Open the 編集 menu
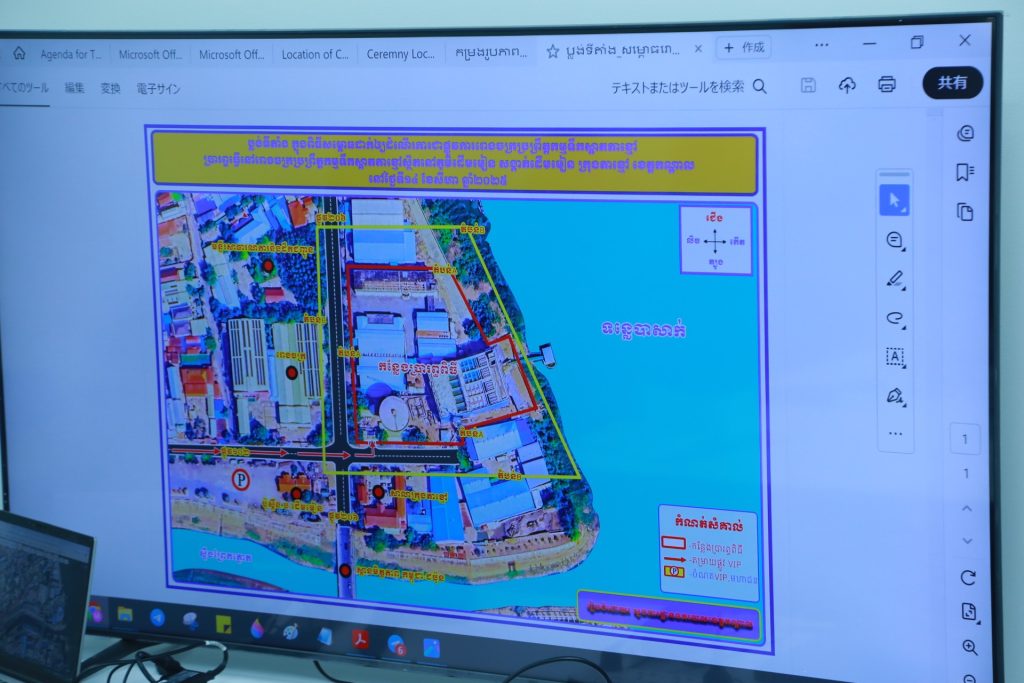1024x683 pixels. click(75, 88)
